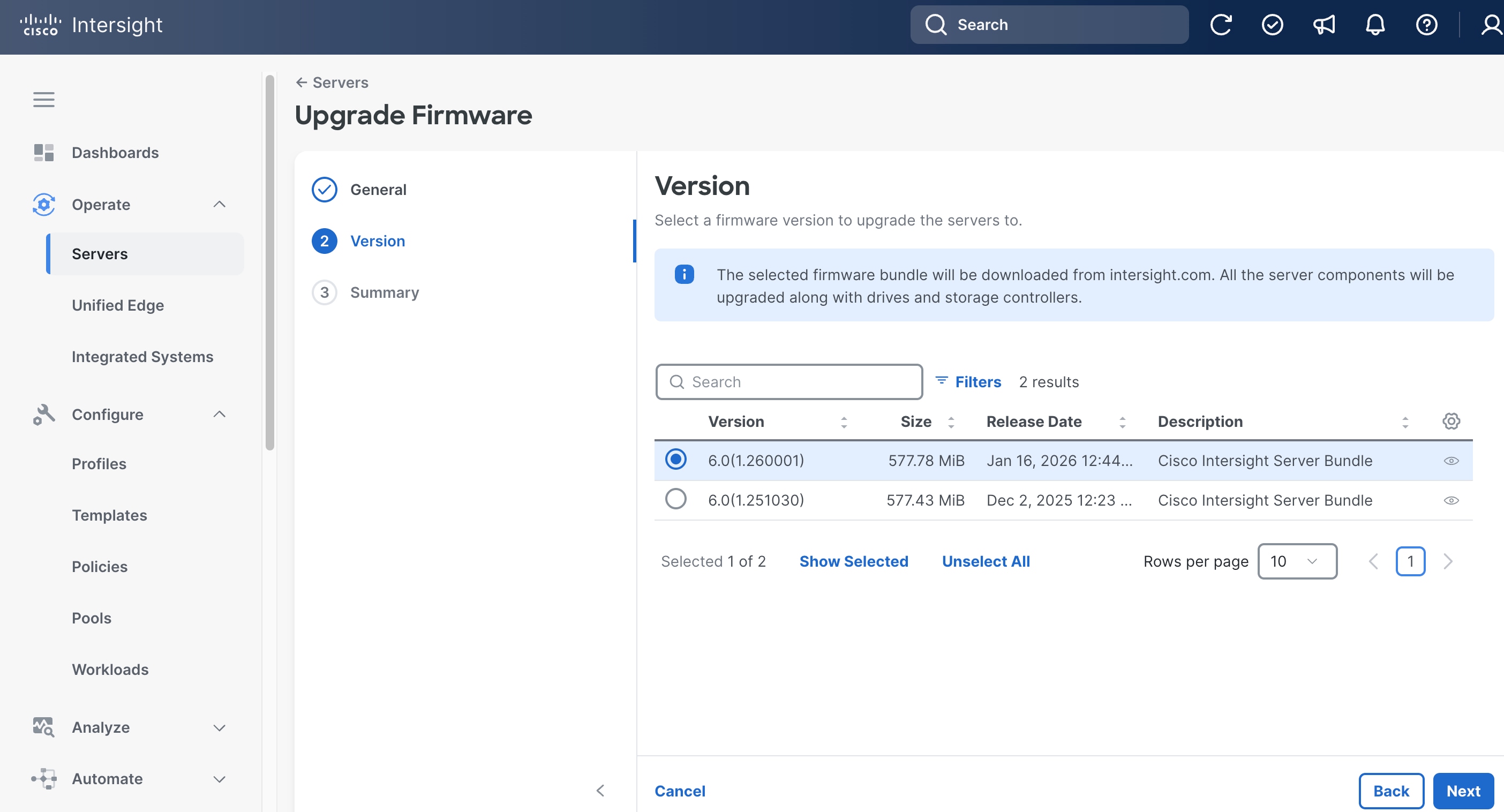
Task: View details eye icon for 6.0(1.260001)
Action: point(1451,461)
